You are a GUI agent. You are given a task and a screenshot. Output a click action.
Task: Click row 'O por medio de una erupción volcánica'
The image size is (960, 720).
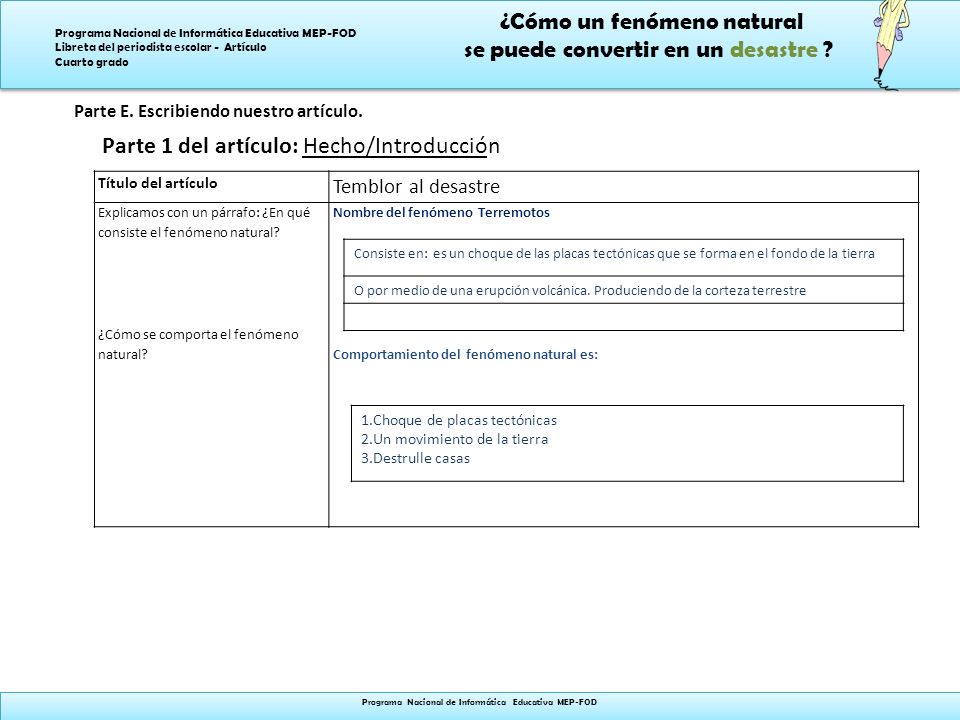tap(623, 290)
